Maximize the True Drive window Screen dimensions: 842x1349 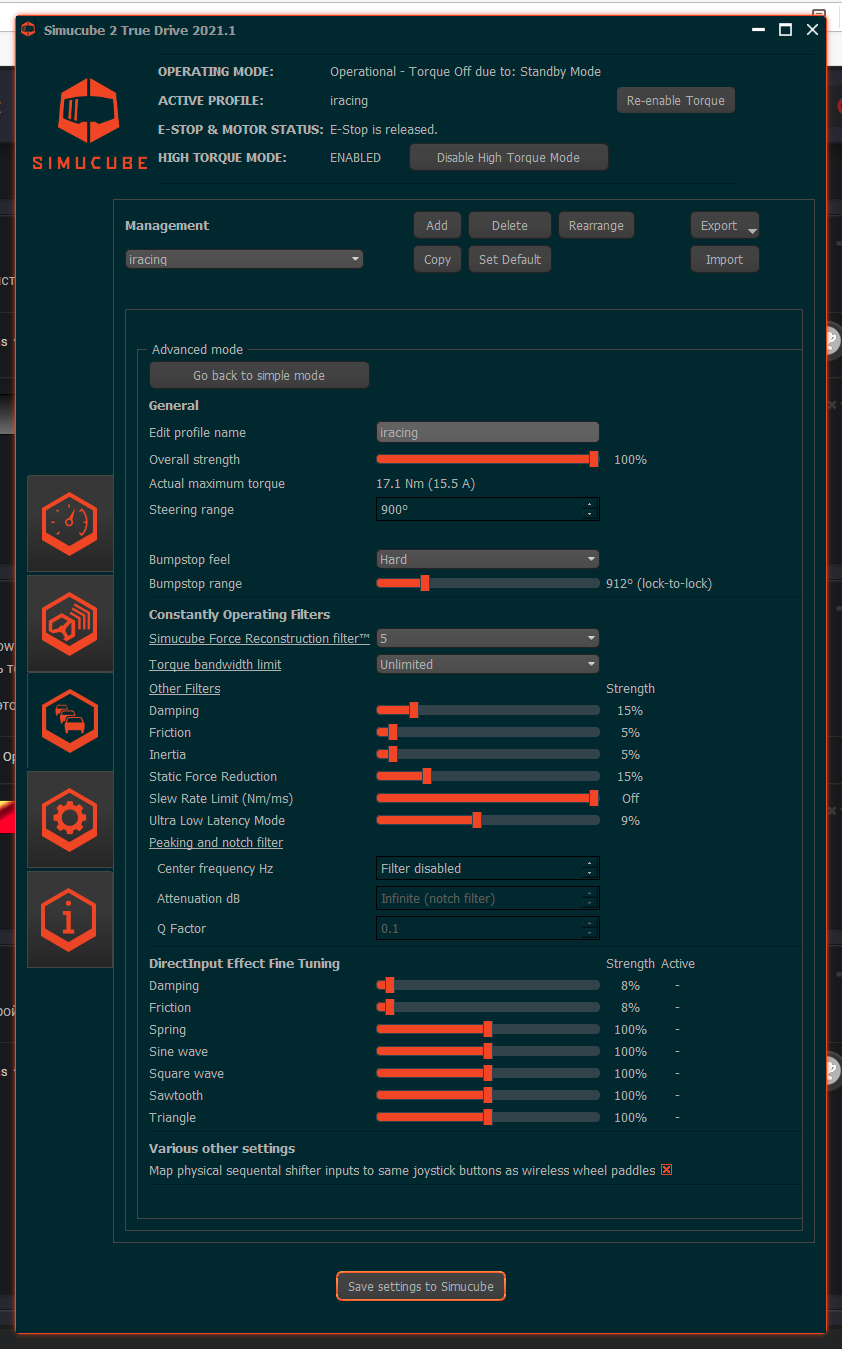click(785, 30)
